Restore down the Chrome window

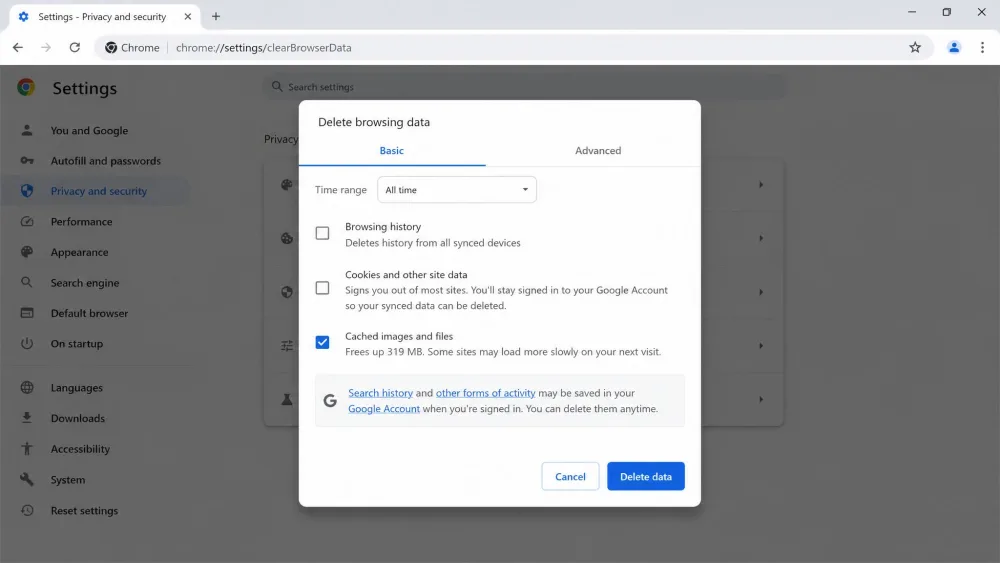point(946,12)
